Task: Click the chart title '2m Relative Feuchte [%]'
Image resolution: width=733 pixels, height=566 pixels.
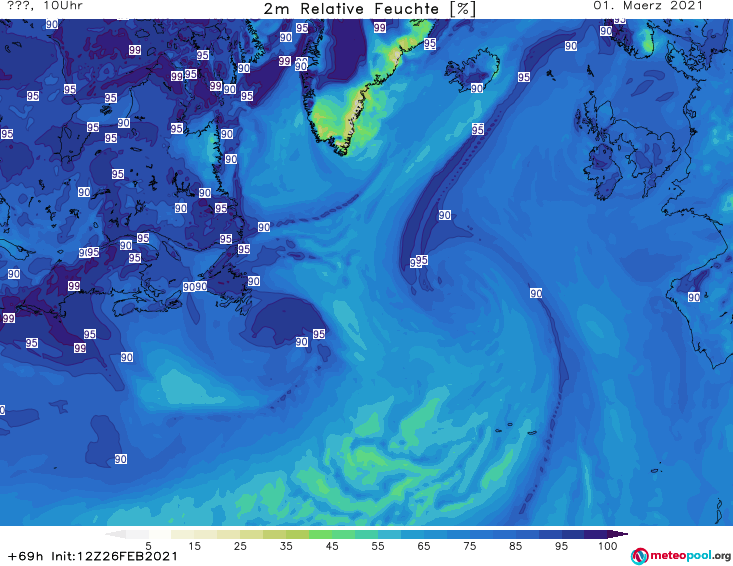Action: click(369, 9)
